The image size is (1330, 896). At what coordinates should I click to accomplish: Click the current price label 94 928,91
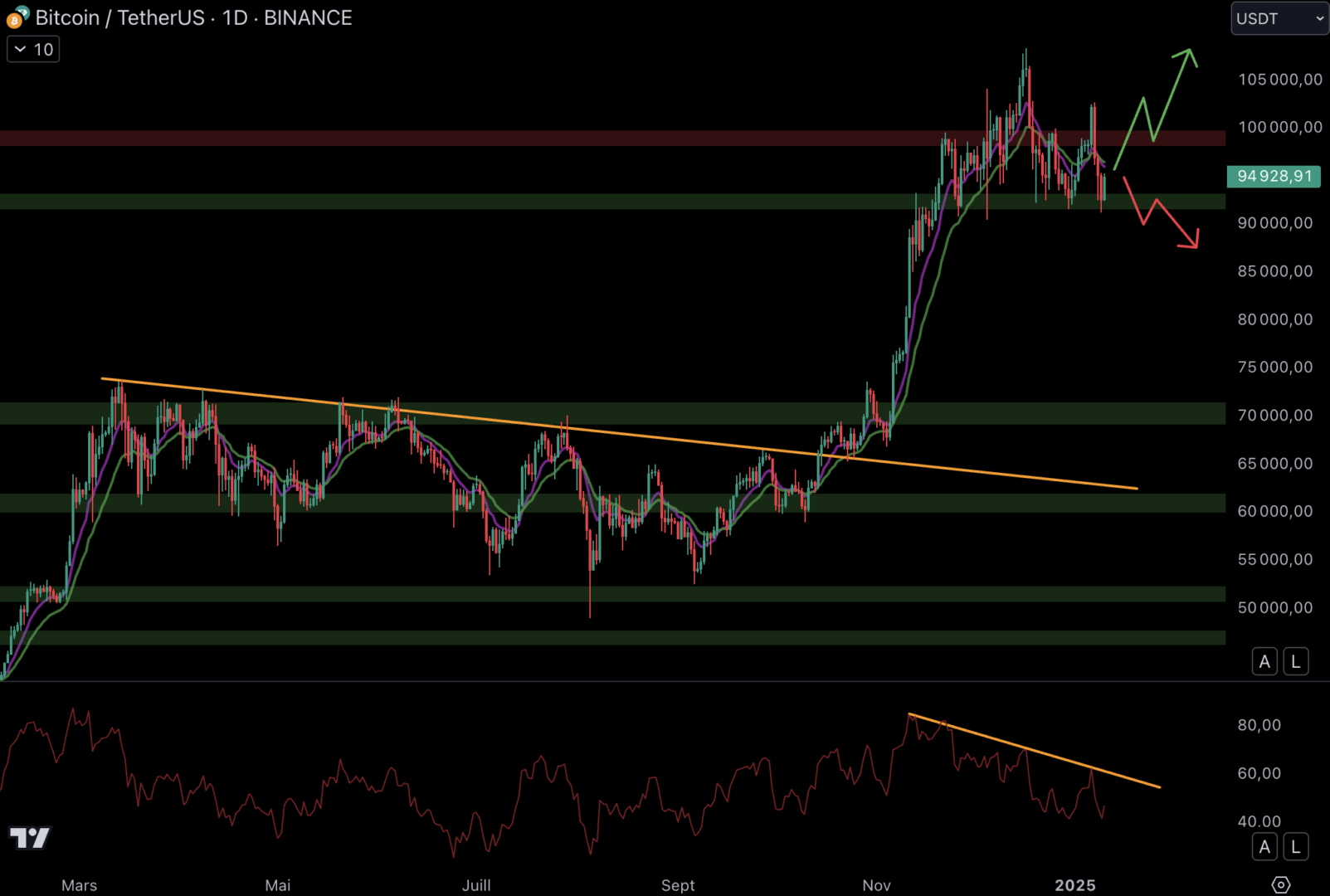pyautogui.click(x=1274, y=176)
